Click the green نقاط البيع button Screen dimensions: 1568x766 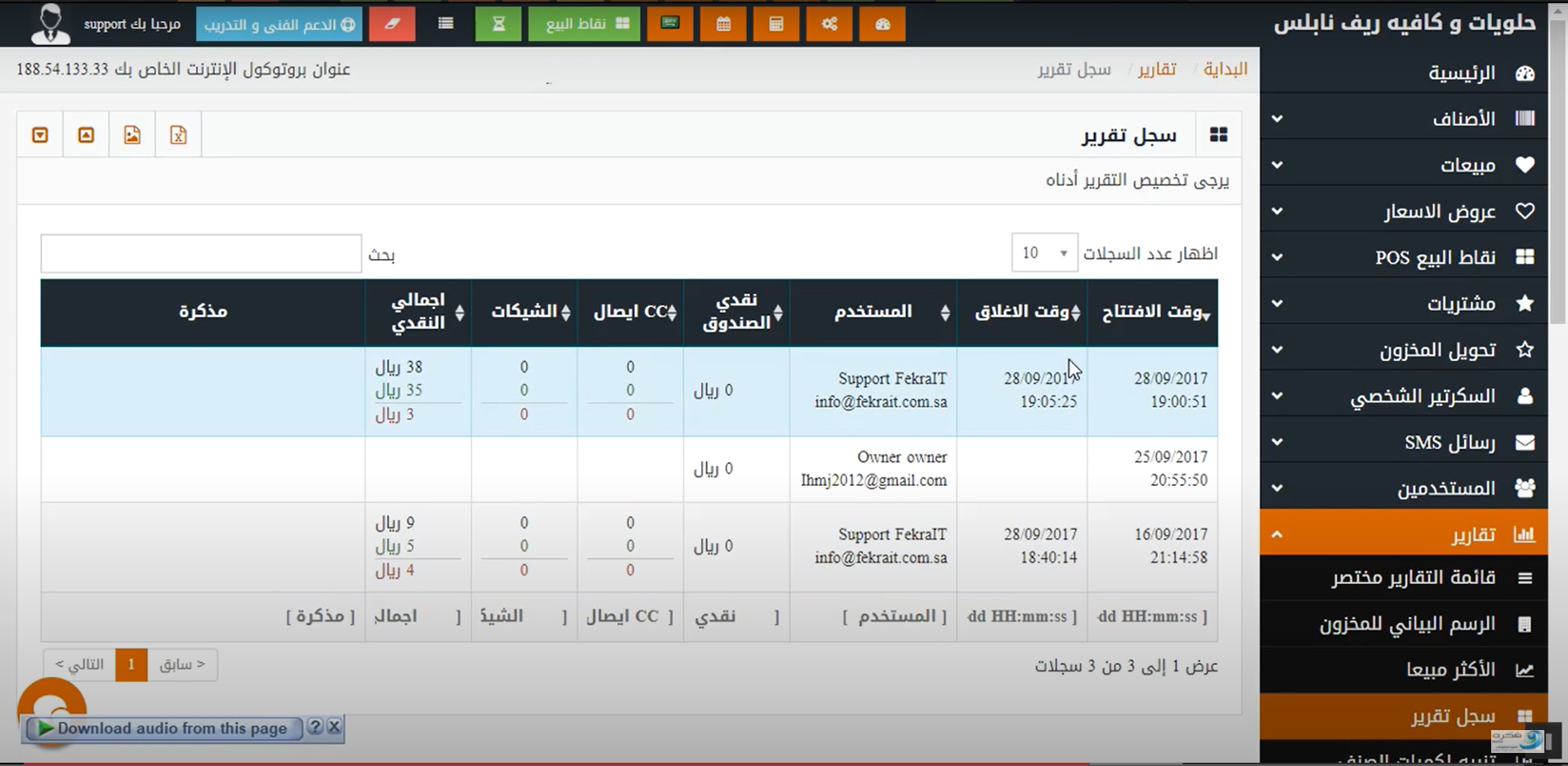tap(583, 24)
